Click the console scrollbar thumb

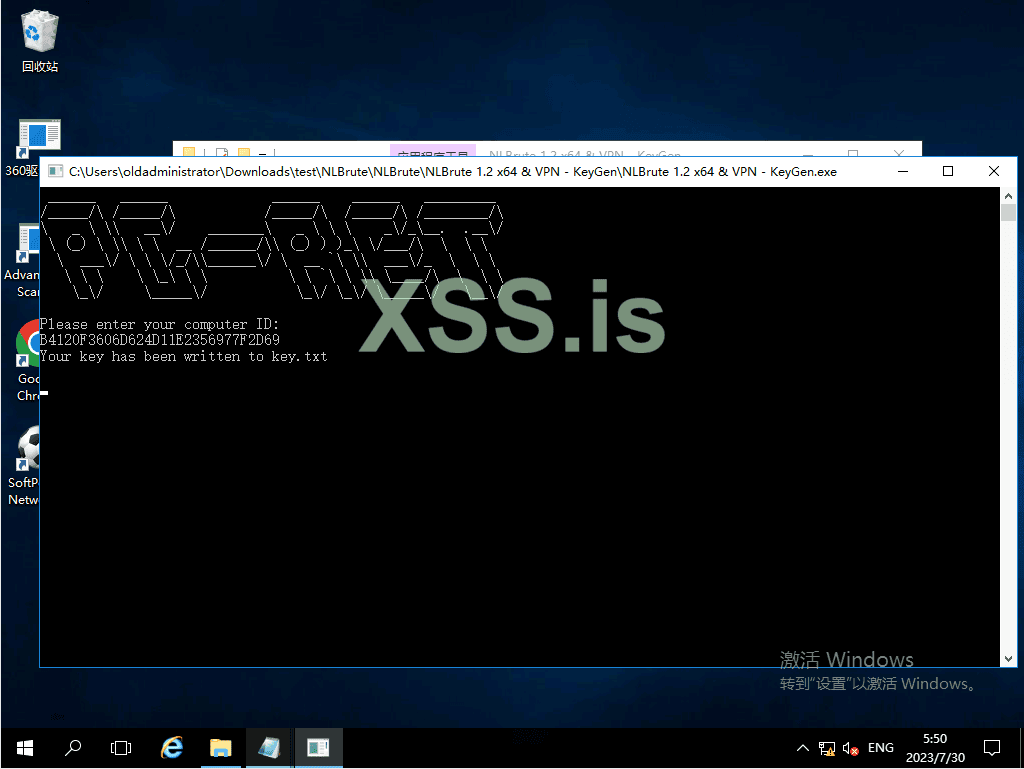point(1008,213)
